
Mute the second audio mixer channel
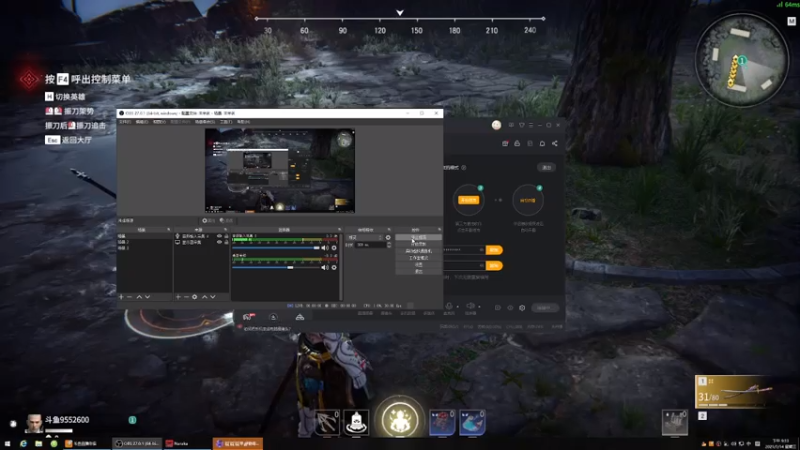point(324,267)
